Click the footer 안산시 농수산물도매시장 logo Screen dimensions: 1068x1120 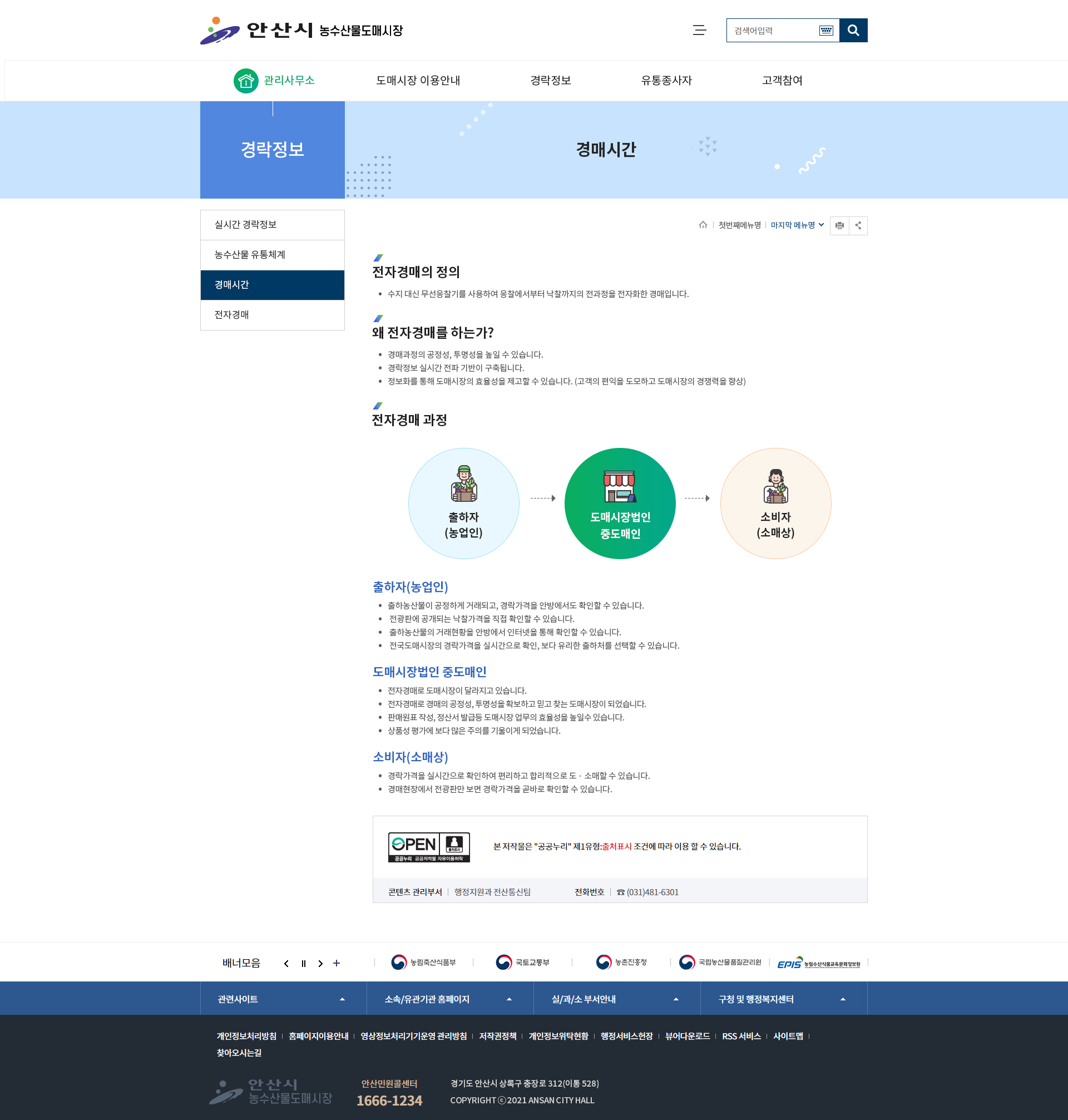(270, 1092)
